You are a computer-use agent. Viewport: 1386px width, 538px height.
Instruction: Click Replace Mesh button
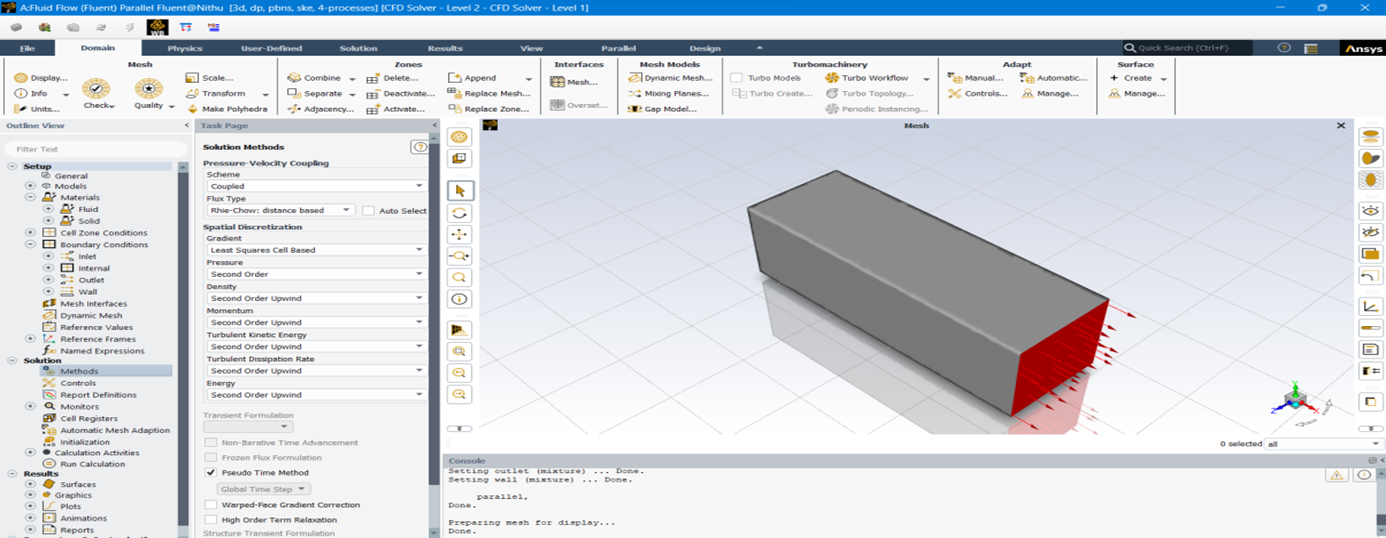(489, 94)
